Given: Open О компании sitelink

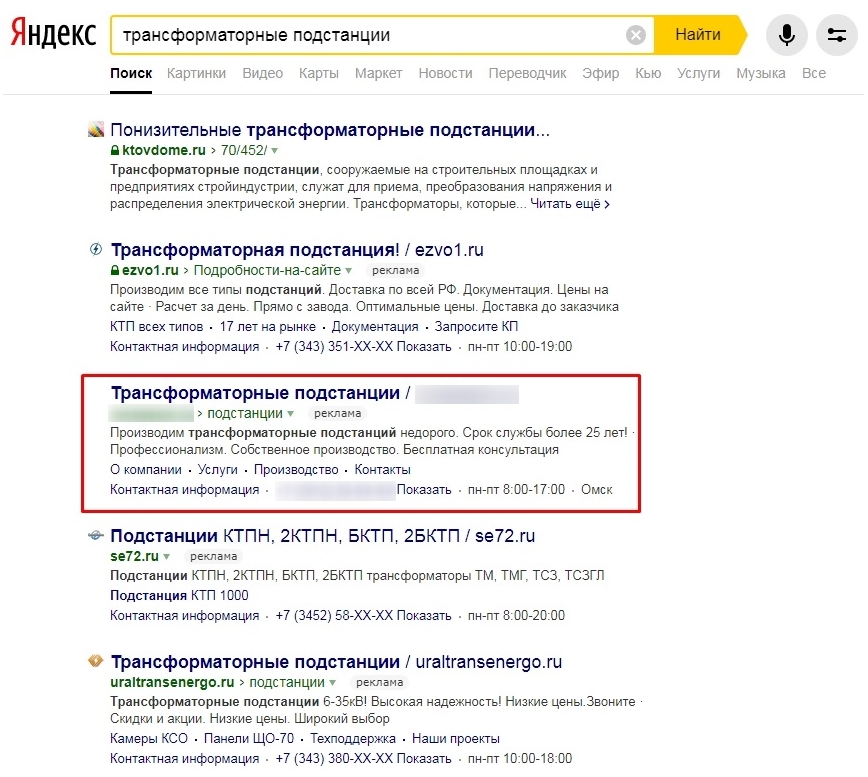Looking at the screenshot, I should click(x=146, y=469).
